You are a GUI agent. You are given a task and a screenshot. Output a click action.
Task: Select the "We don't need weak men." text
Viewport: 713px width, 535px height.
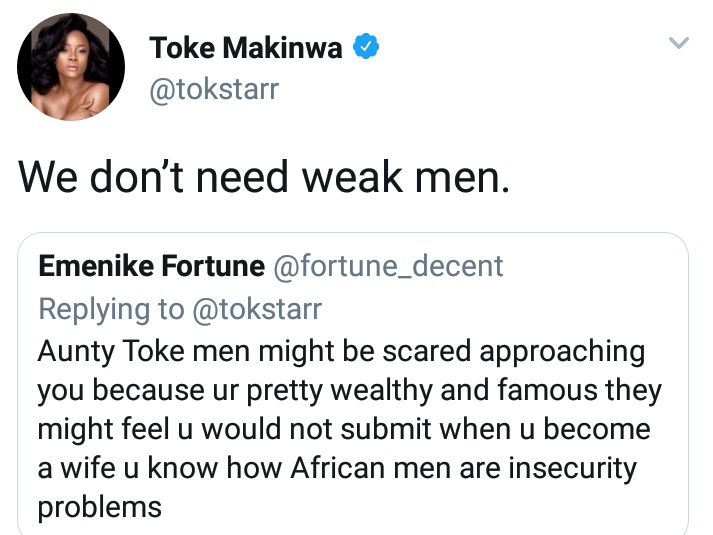(x=264, y=180)
